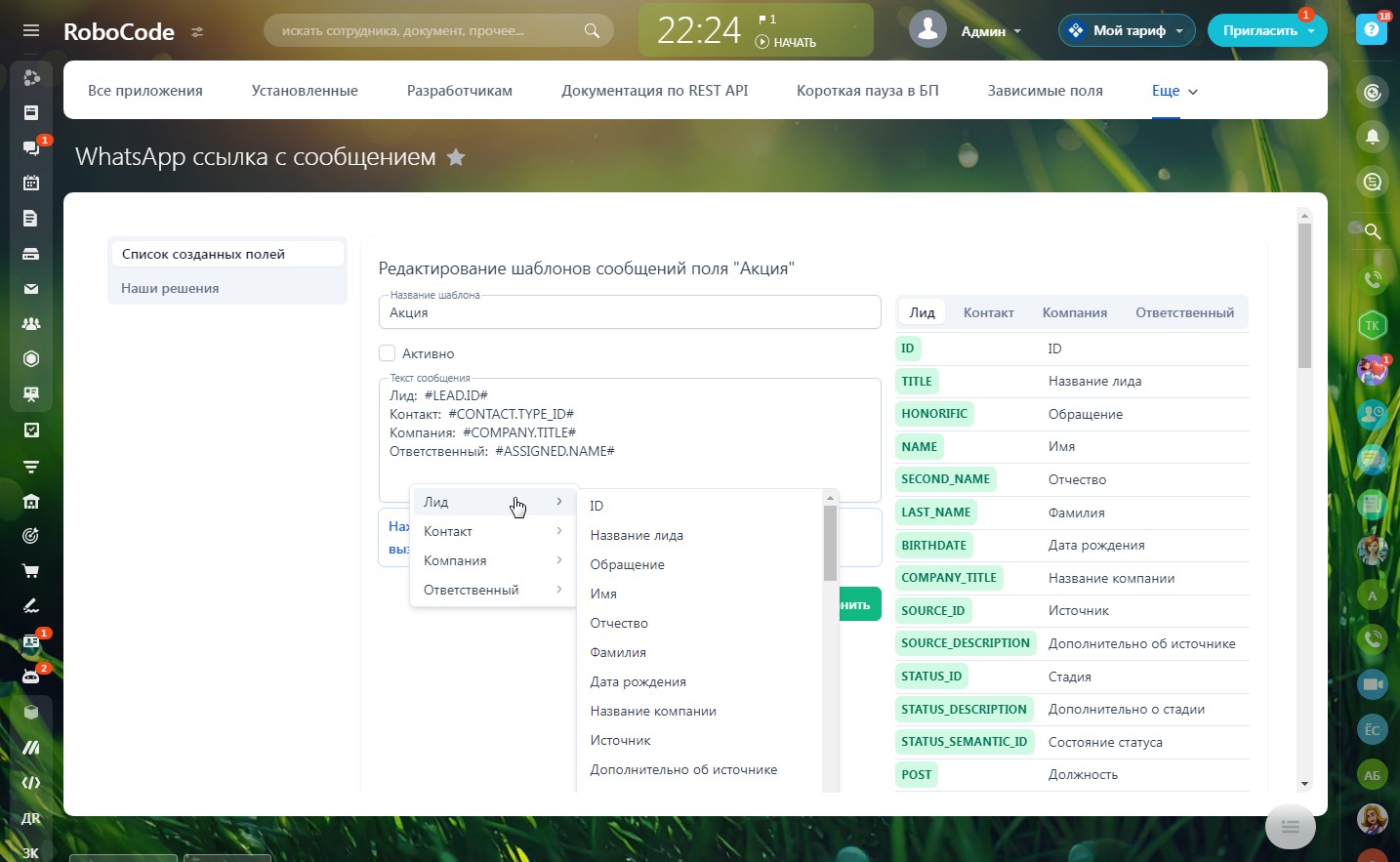Expand the "Еще" menu dropdown

click(1174, 91)
